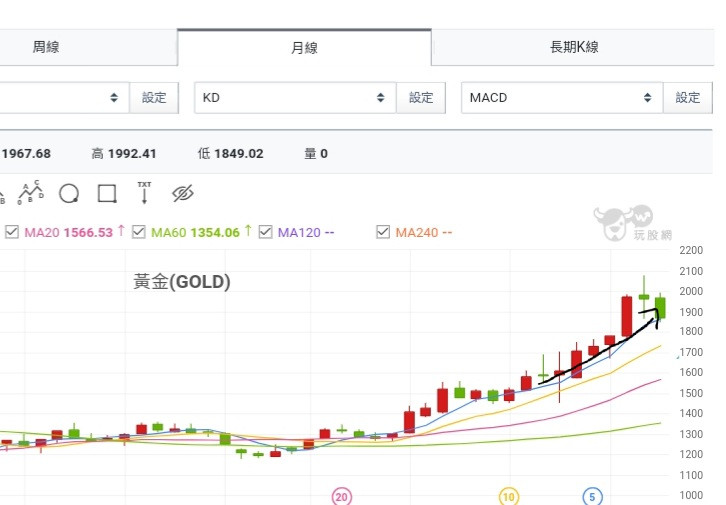Click the price value 1967.68
The image size is (726, 505).
(x=26, y=154)
